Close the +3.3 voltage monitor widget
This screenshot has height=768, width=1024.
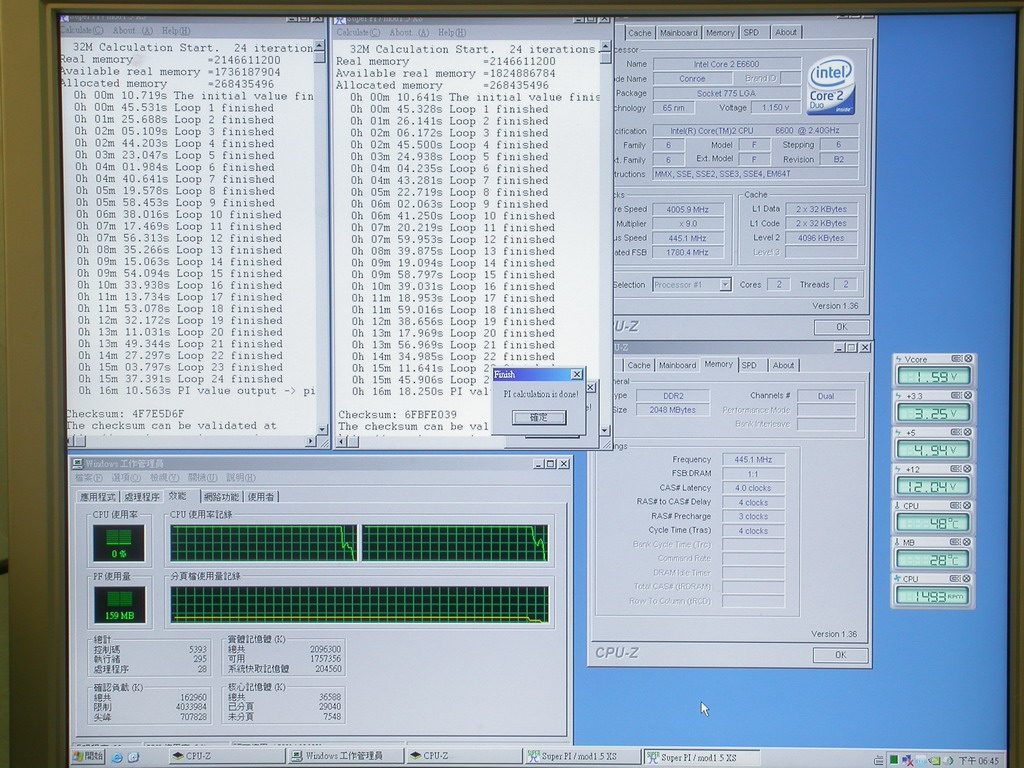[x=967, y=396]
